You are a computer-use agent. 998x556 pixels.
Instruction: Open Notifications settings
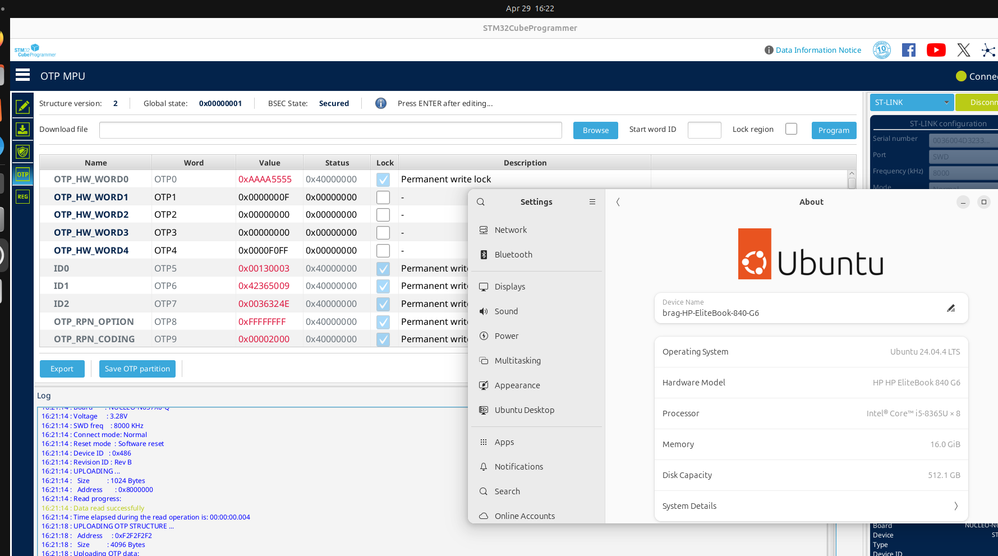coord(537,466)
